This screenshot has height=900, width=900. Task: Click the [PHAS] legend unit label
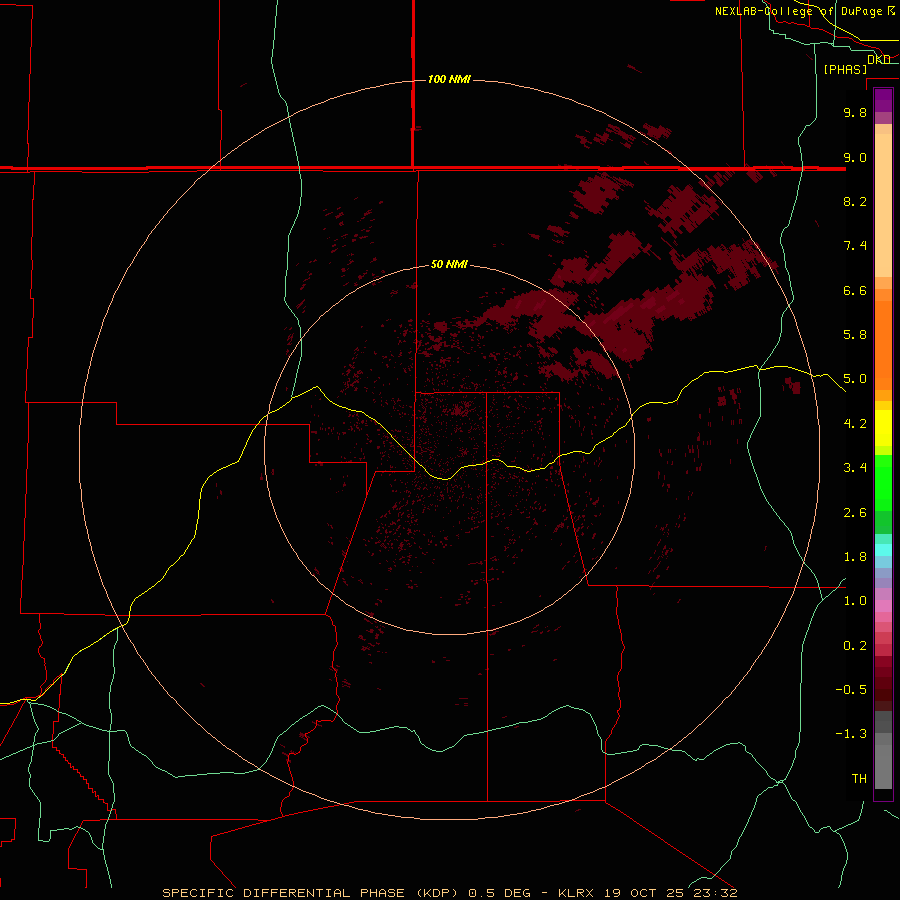coord(845,69)
